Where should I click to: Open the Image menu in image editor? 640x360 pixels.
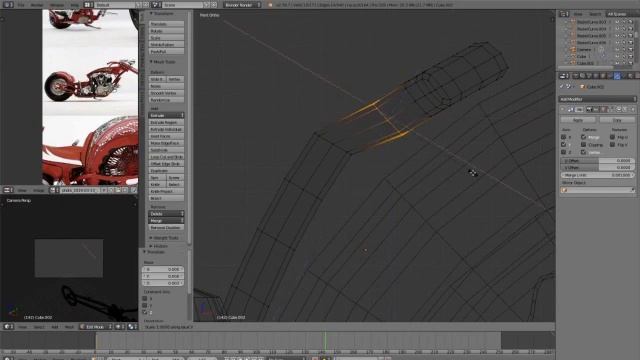pyautogui.click(x=38, y=190)
